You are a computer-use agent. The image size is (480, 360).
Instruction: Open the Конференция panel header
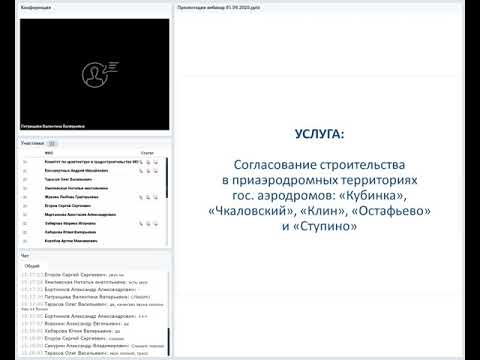tap(36, 7)
